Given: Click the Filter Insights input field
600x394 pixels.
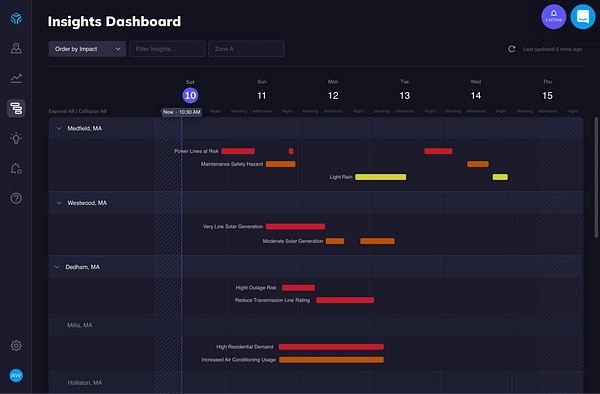Looking at the screenshot, I should tap(167, 49).
